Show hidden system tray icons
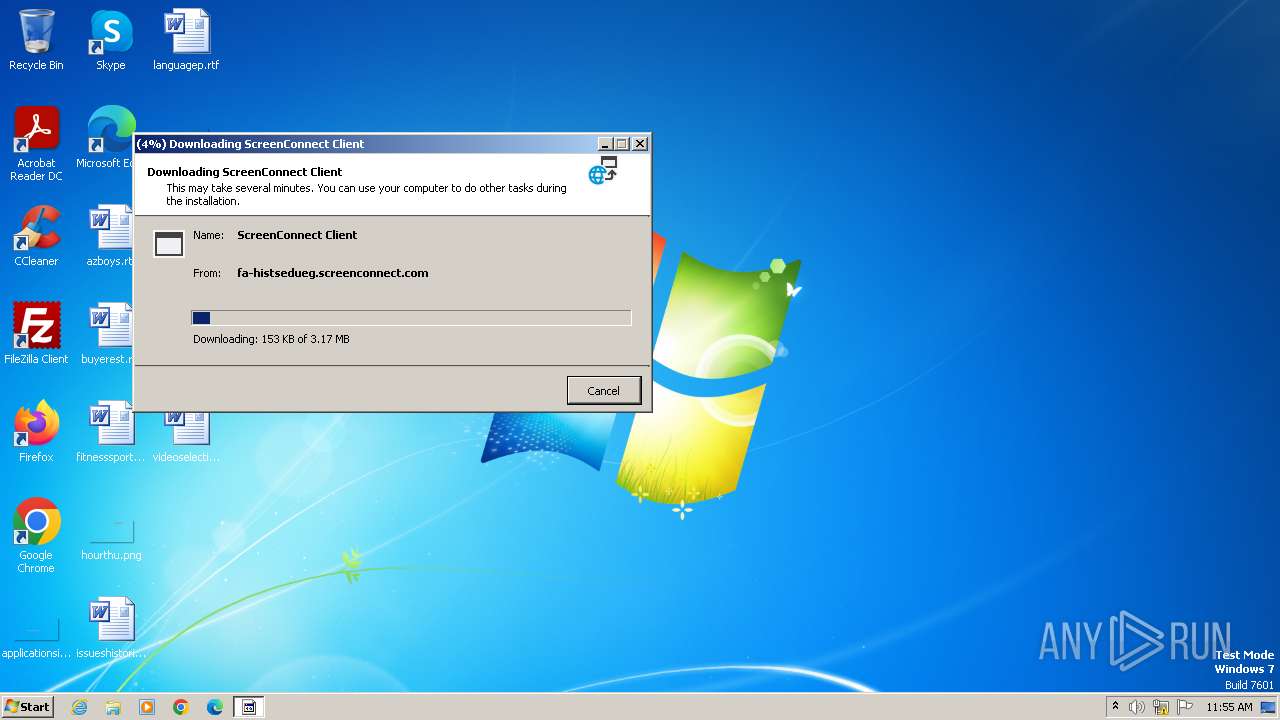 [x=1115, y=707]
